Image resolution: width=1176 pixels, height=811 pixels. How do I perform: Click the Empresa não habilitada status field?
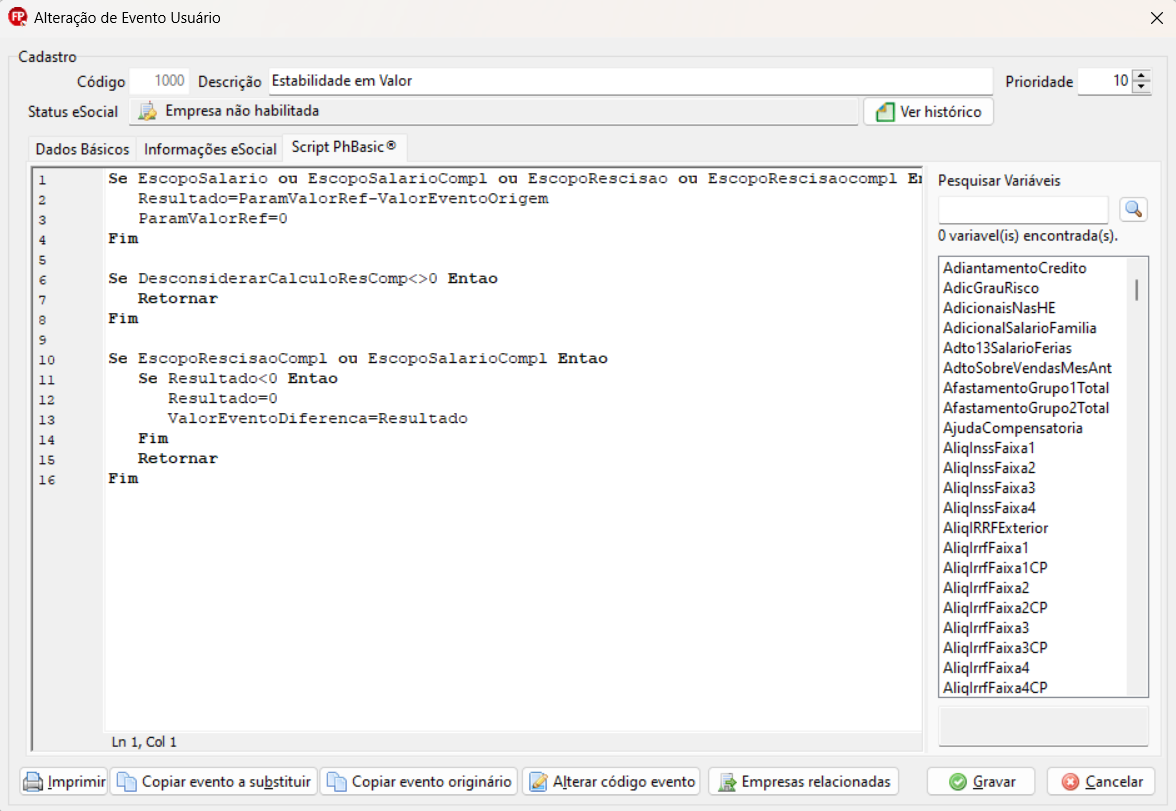[x=494, y=111]
